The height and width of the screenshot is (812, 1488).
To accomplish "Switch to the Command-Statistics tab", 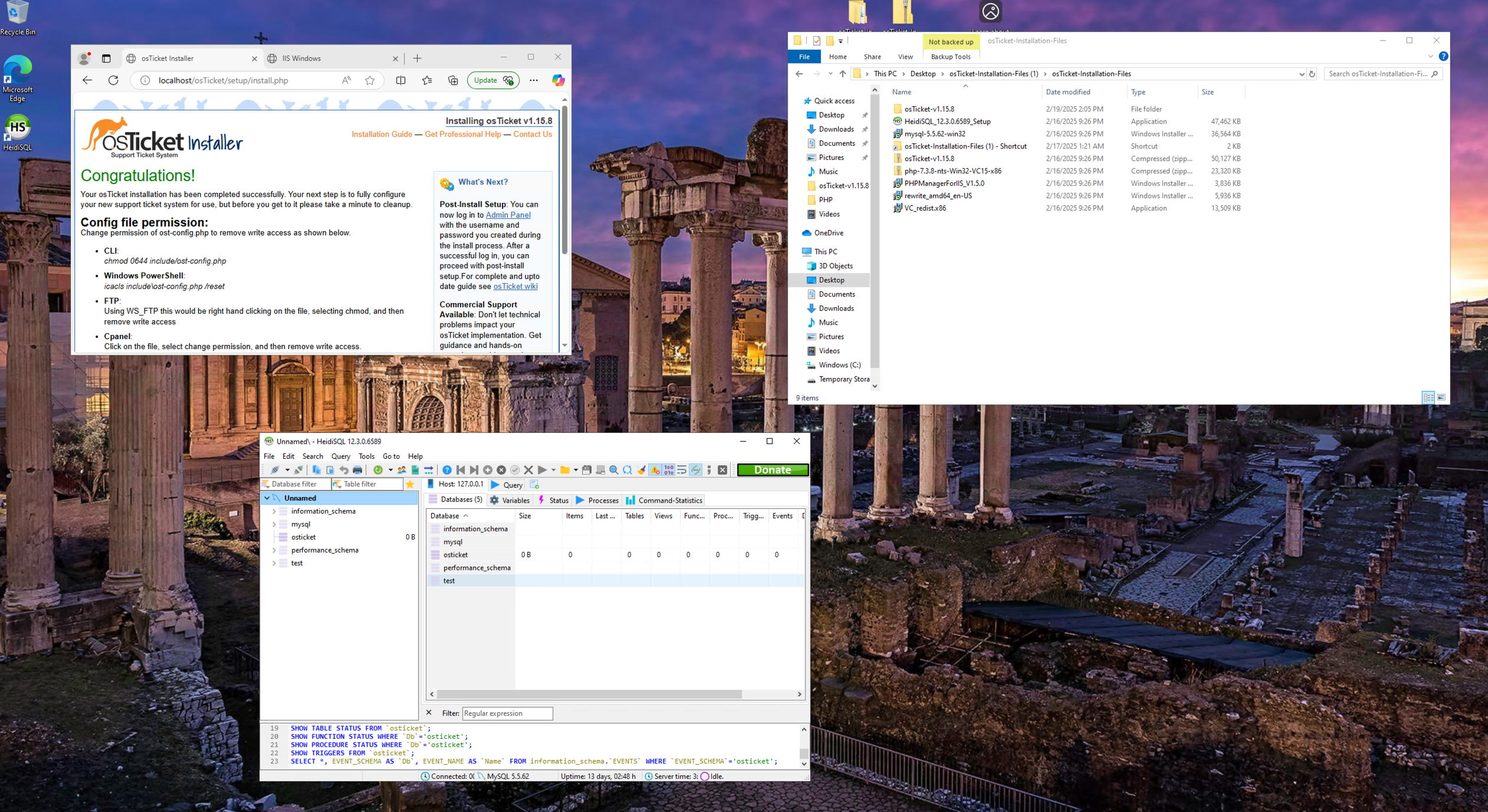I will [664, 500].
